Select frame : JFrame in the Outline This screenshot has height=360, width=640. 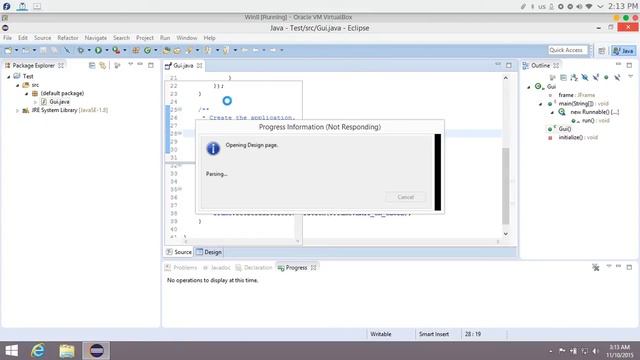pos(576,95)
